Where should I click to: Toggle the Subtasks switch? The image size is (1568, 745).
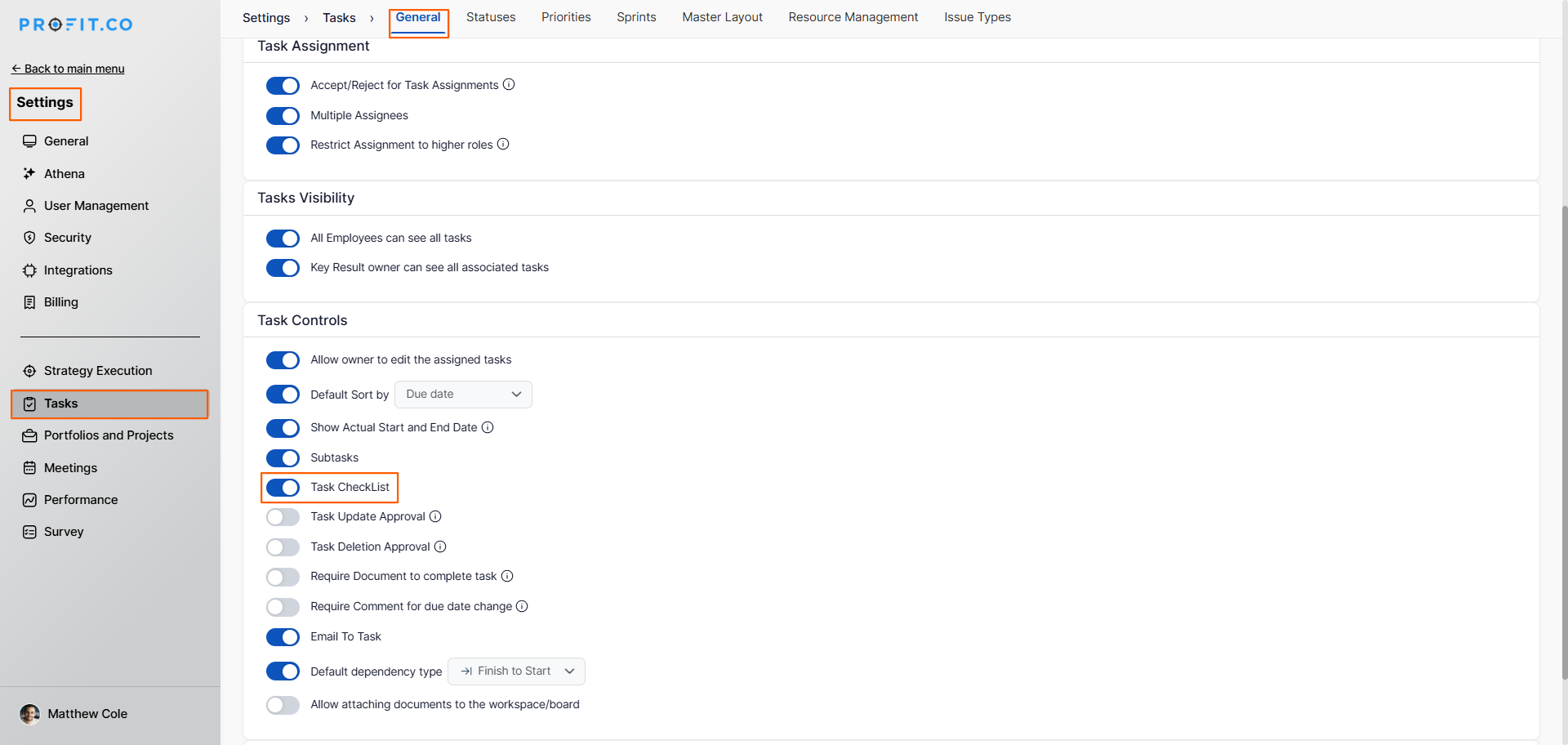click(x=283, y=458)
